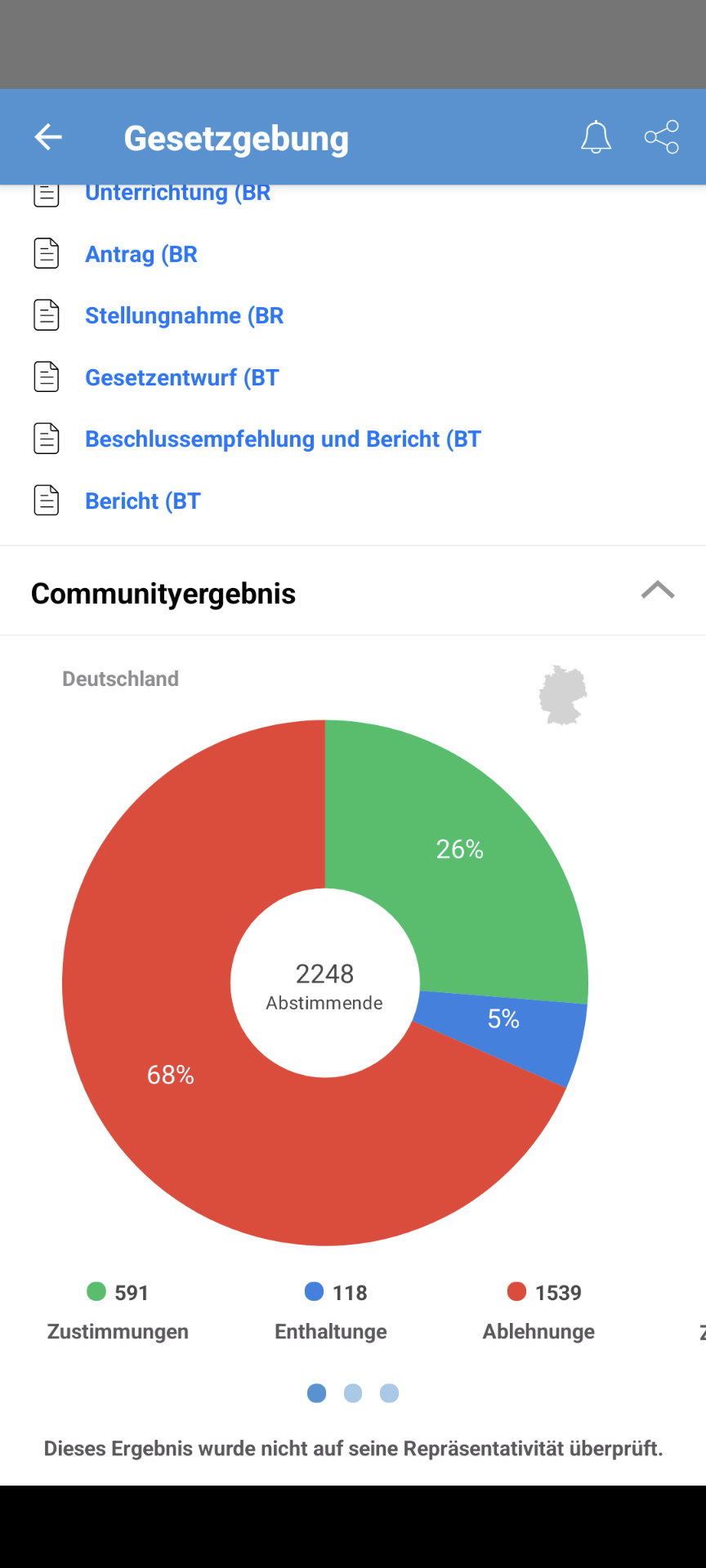Tap the back arrow icon
The image size is (706, 1568).
(48, 137)
